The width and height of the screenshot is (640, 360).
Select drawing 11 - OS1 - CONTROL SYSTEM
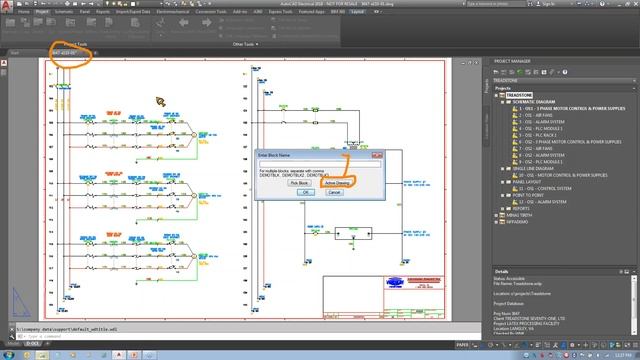pyautogui.click(x=545, y=189)
